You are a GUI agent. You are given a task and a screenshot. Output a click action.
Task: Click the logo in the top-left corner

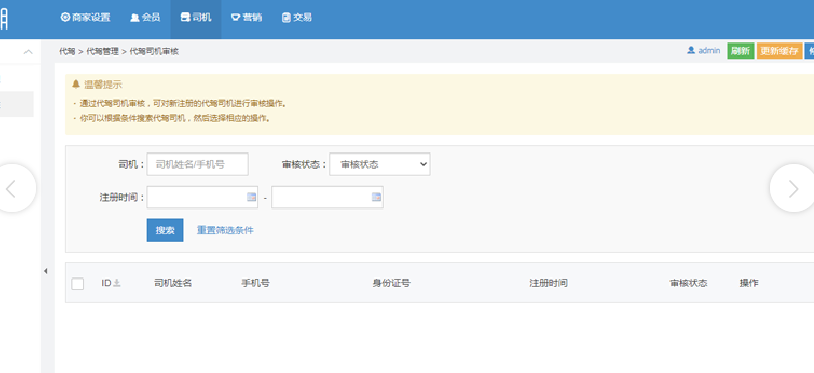coord(4,18)
